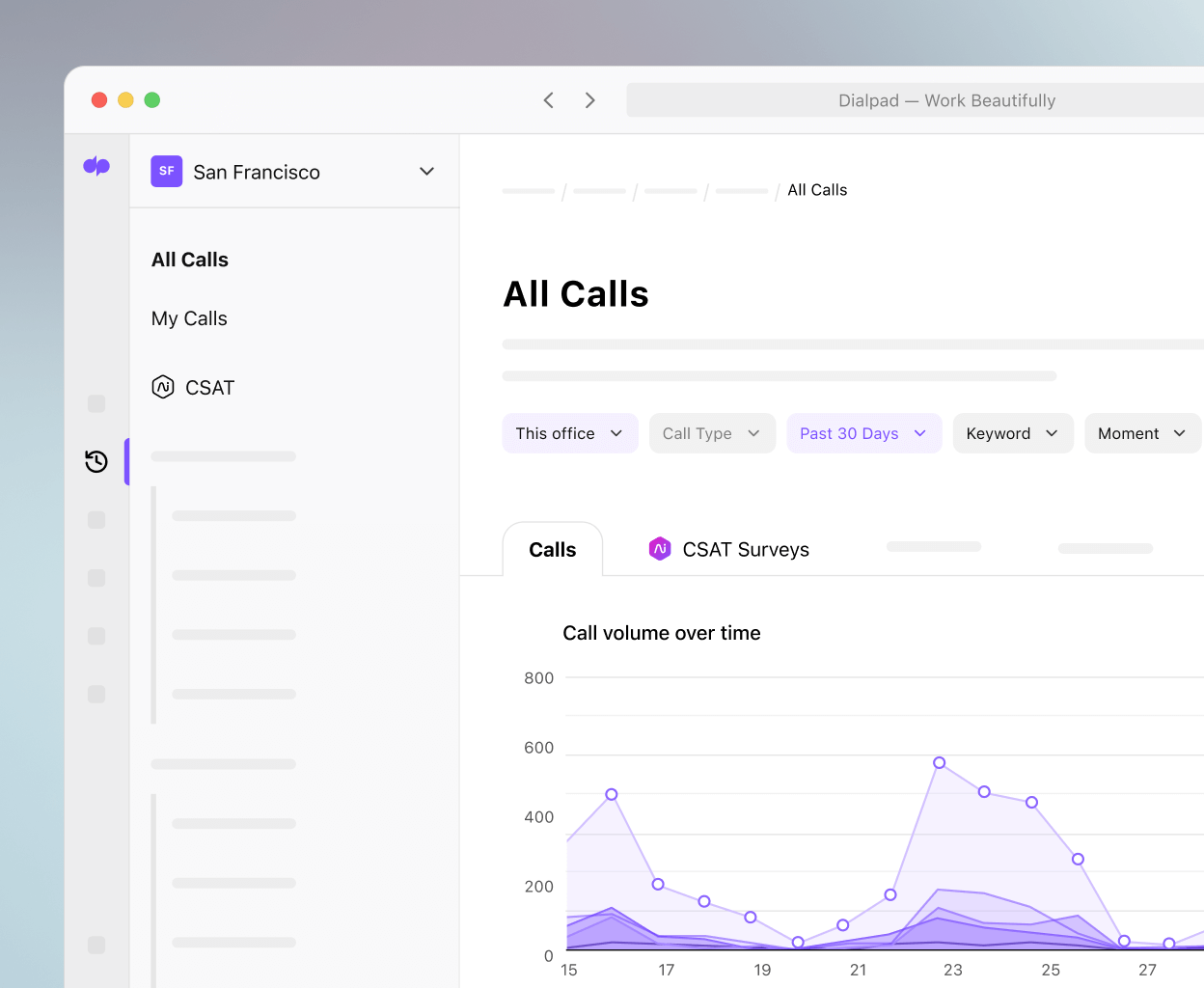Select the bottom placeholder icon in the left rail
Viewport: 1204px width, 988px height.
96,946
